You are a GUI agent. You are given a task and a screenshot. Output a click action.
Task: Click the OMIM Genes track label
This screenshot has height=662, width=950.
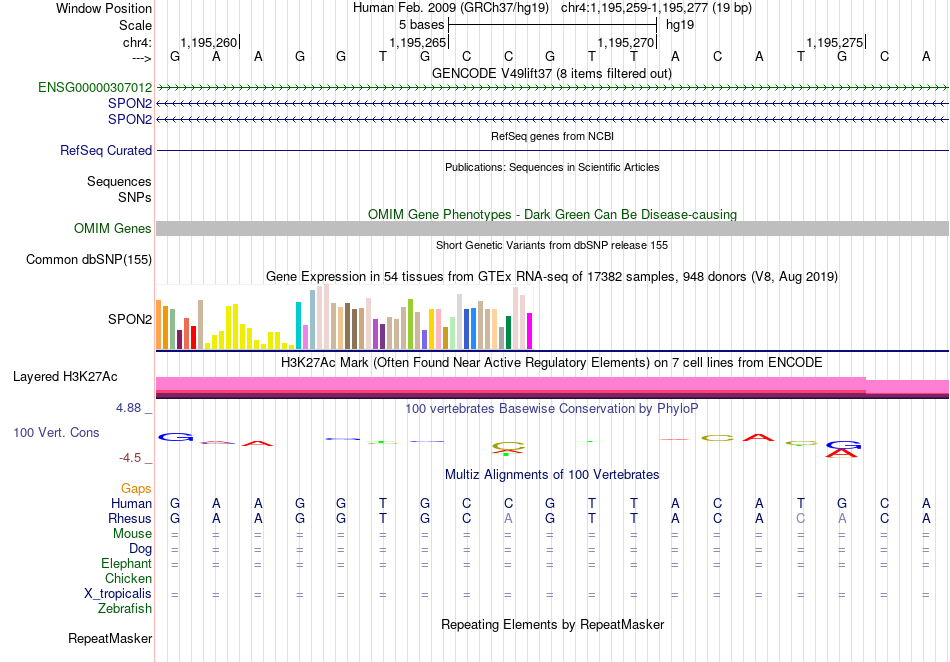pos(113,228)
